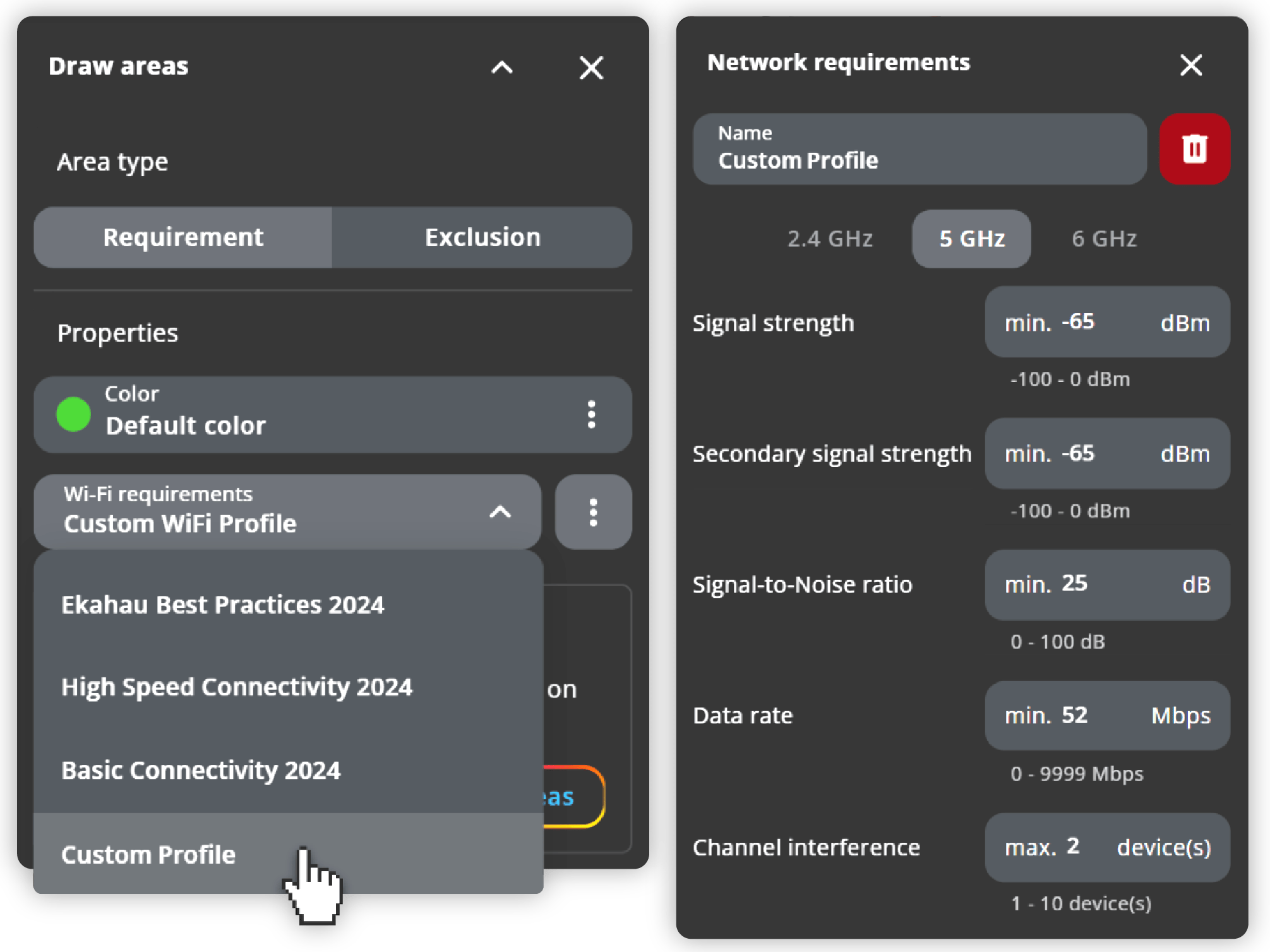Close the Draw areas panel
This screenshot has height=952, width=1270.
coord(591,67)
